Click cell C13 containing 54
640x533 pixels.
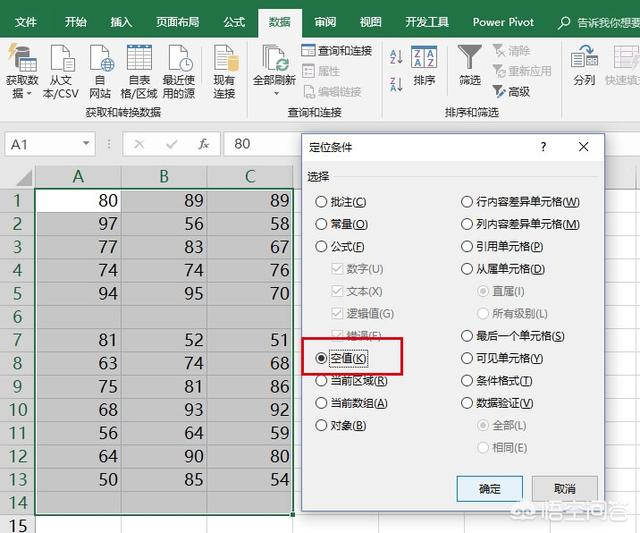(x=250, y=480)
